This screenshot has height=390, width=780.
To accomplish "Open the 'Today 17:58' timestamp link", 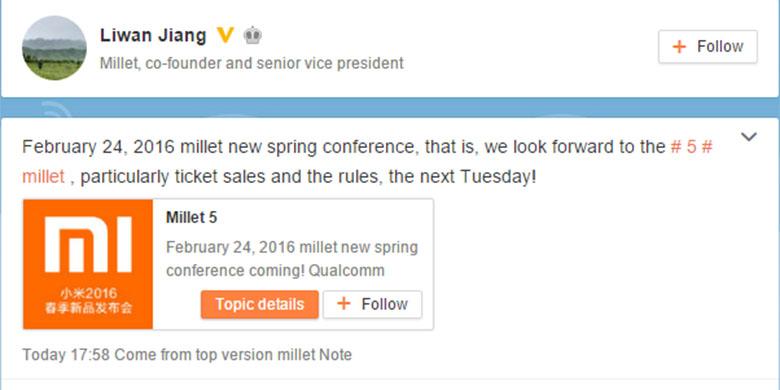I will 66,355.
